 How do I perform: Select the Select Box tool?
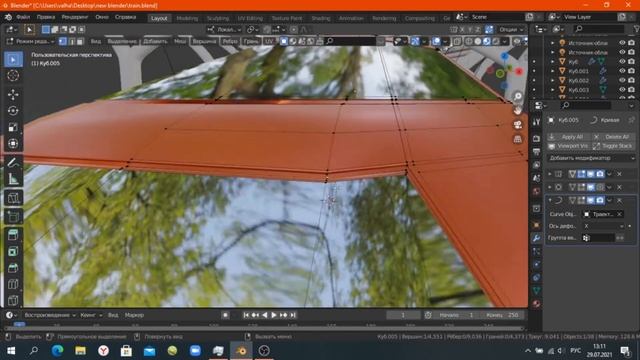click(13, 60)
